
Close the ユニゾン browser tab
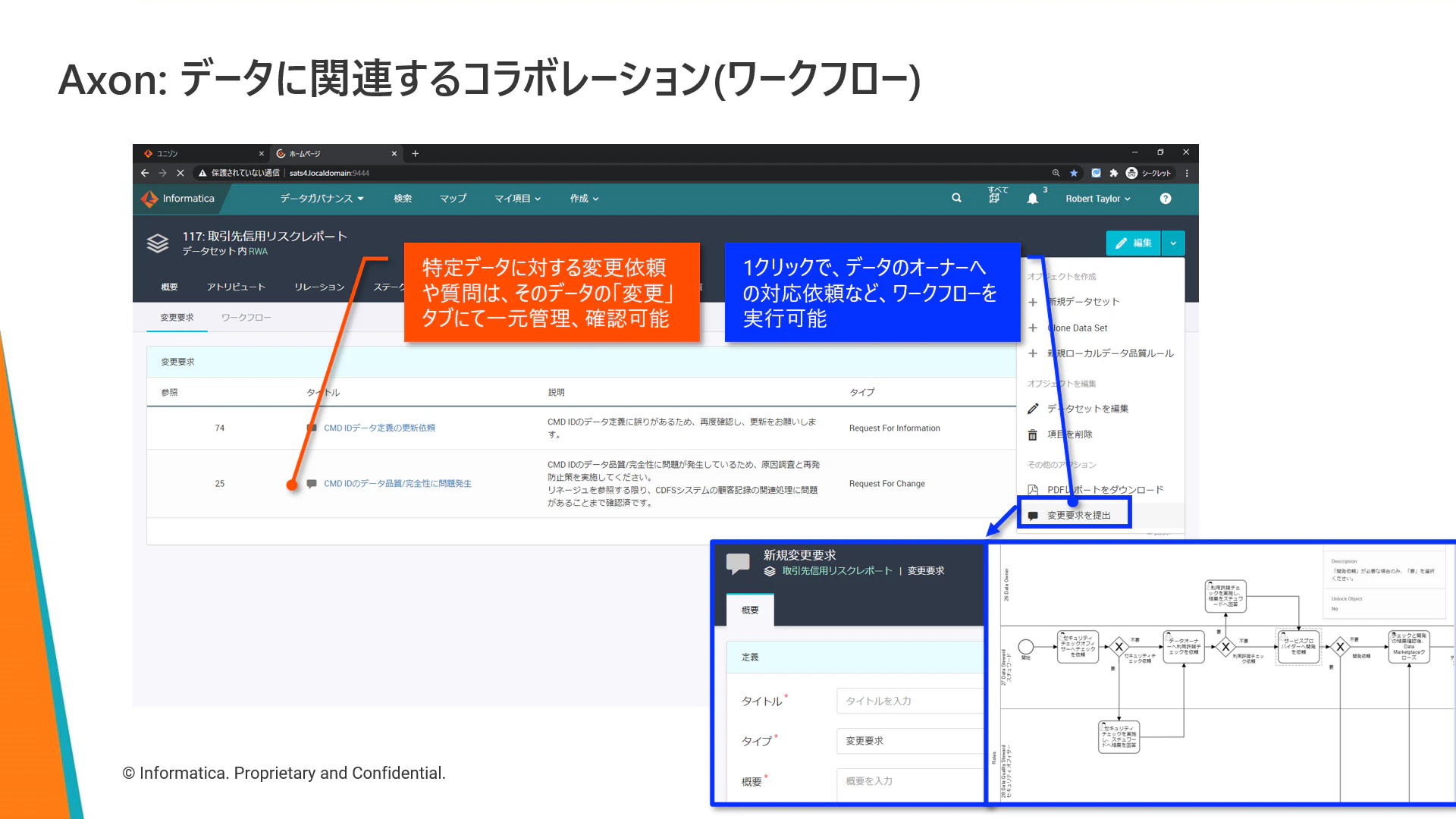click(x=262, y=153)
